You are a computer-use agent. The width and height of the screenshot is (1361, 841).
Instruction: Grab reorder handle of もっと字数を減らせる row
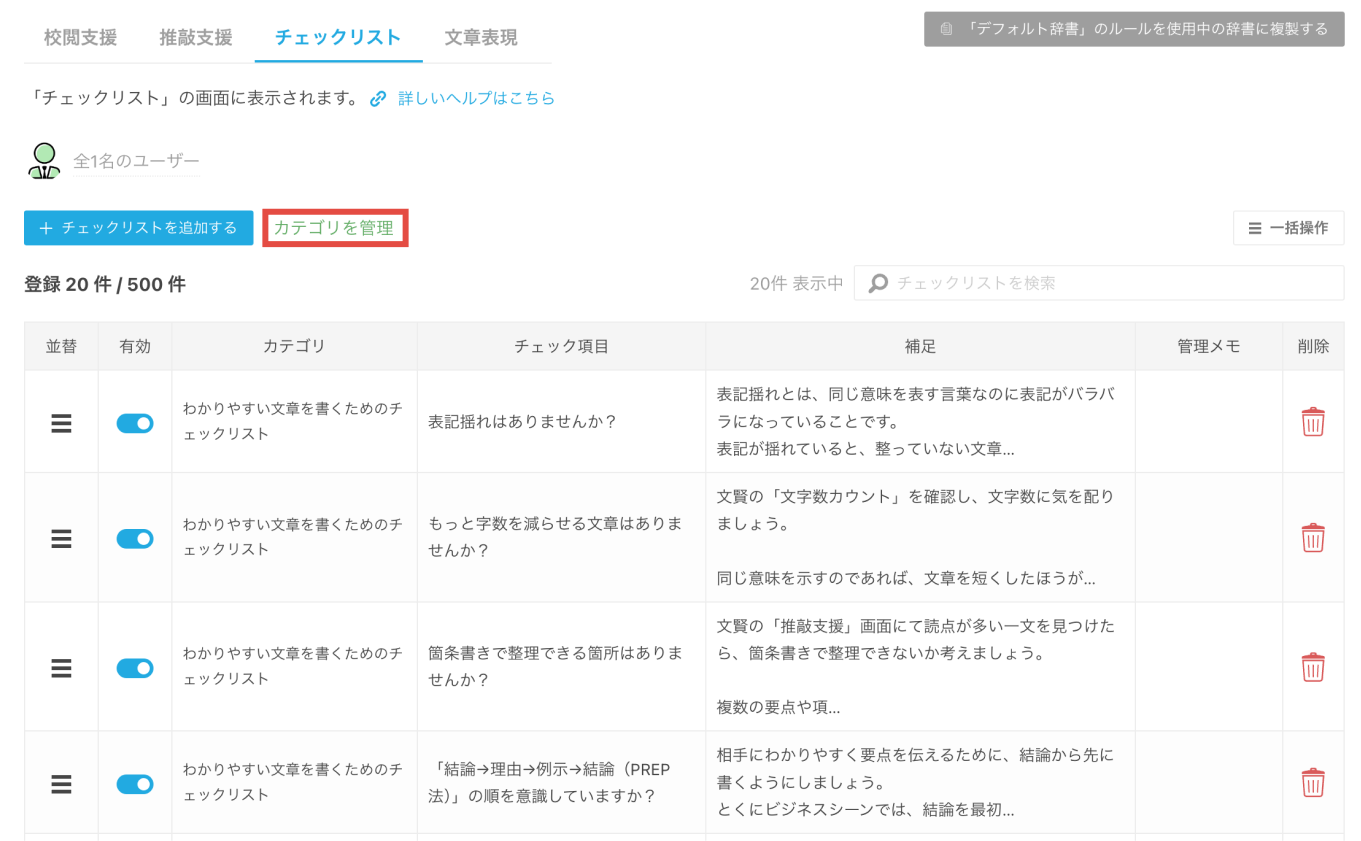coord(61,539)
